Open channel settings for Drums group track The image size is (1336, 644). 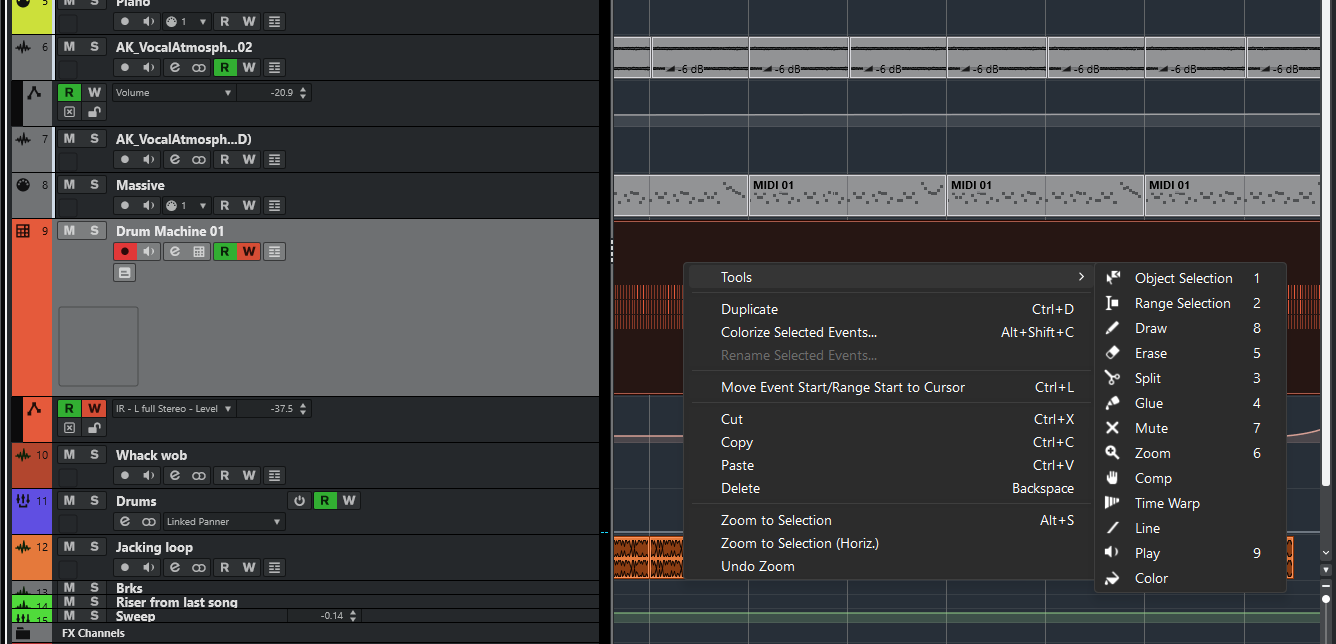(x=124, y=521)
